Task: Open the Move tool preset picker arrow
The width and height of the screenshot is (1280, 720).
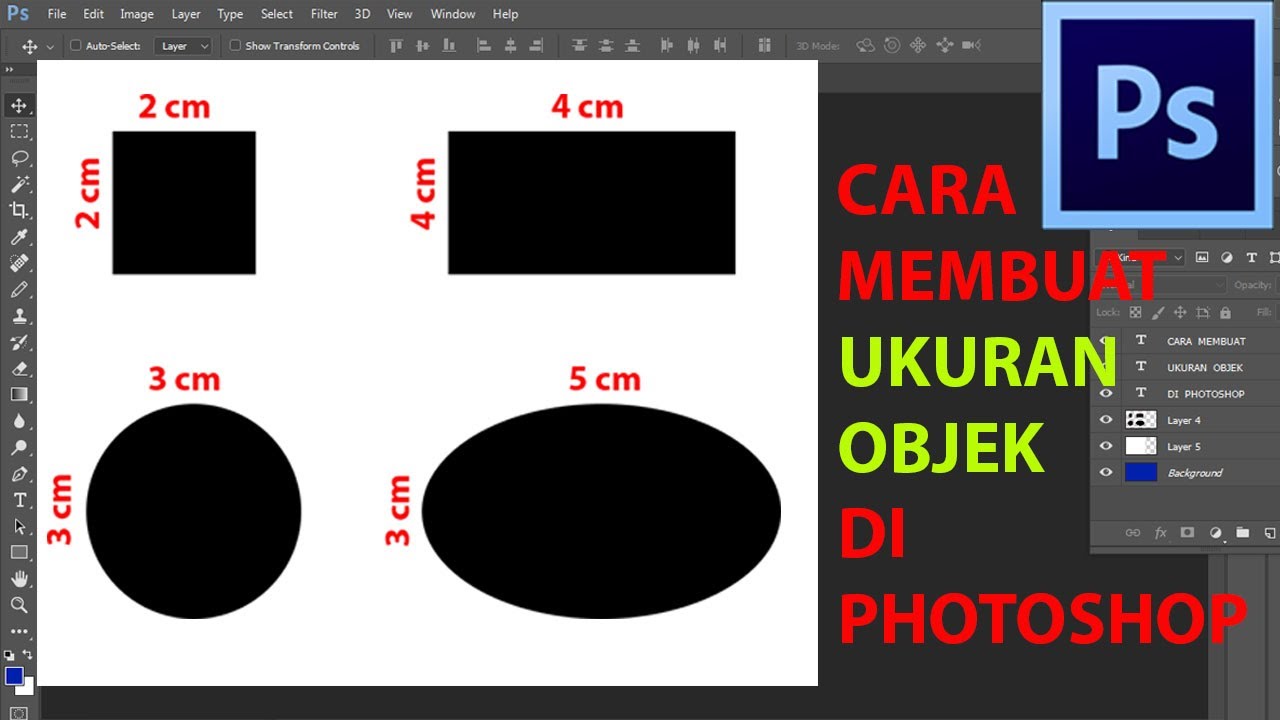Action: point(50,47)
